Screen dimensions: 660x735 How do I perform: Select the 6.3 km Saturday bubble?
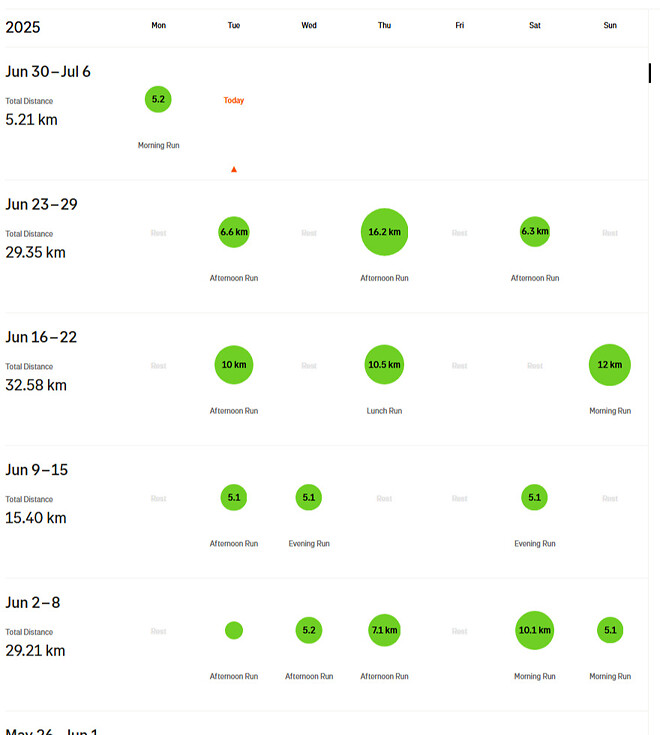(x=534, y=232)
